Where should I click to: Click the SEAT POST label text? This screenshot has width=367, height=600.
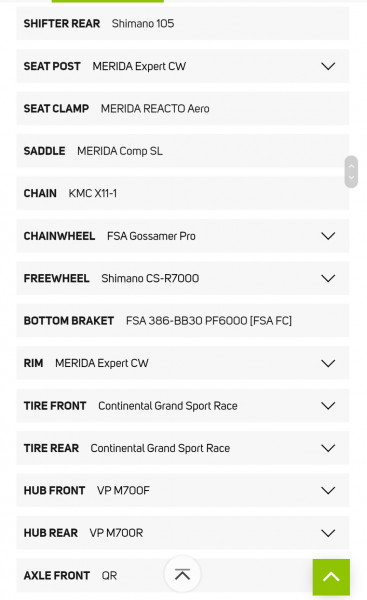coord(52,66)
